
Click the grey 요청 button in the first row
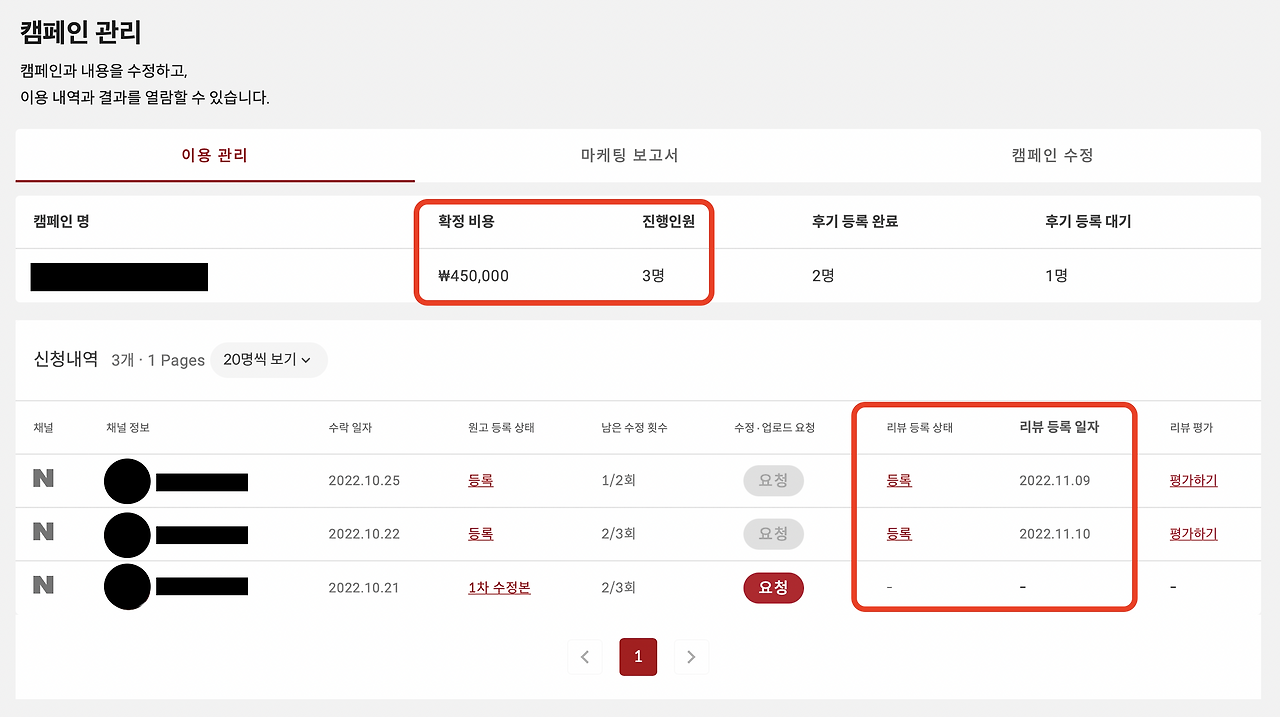tap(773, 481)
